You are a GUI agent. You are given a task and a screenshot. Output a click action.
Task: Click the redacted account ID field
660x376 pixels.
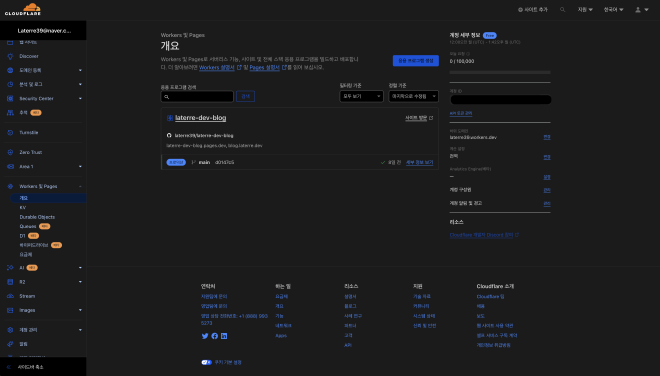point(500,100)
